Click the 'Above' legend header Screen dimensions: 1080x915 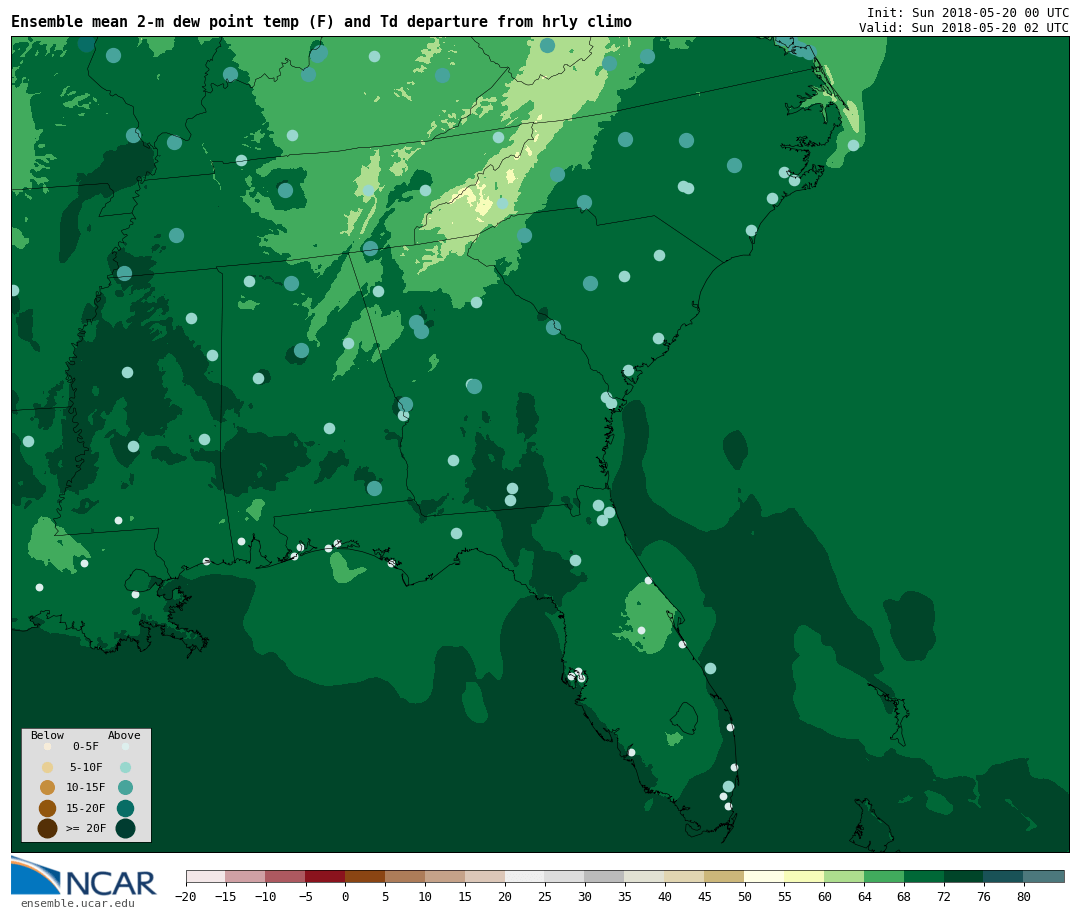(124, 735)
